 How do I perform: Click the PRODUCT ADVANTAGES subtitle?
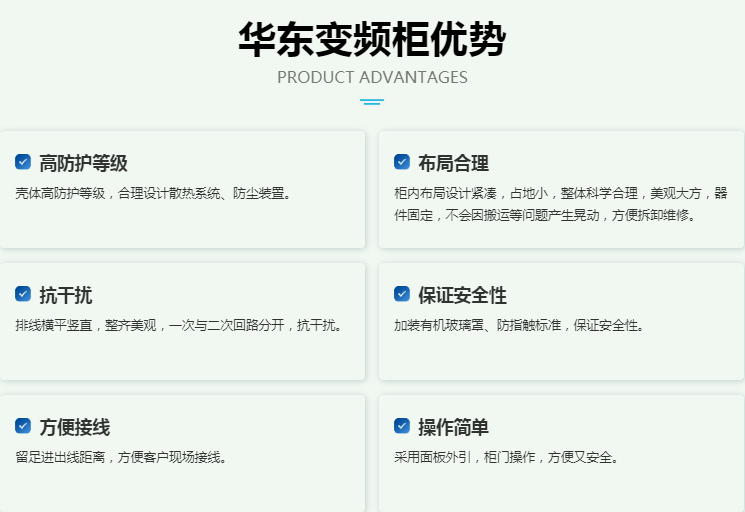pyautogui.click(x=372, y=77)
